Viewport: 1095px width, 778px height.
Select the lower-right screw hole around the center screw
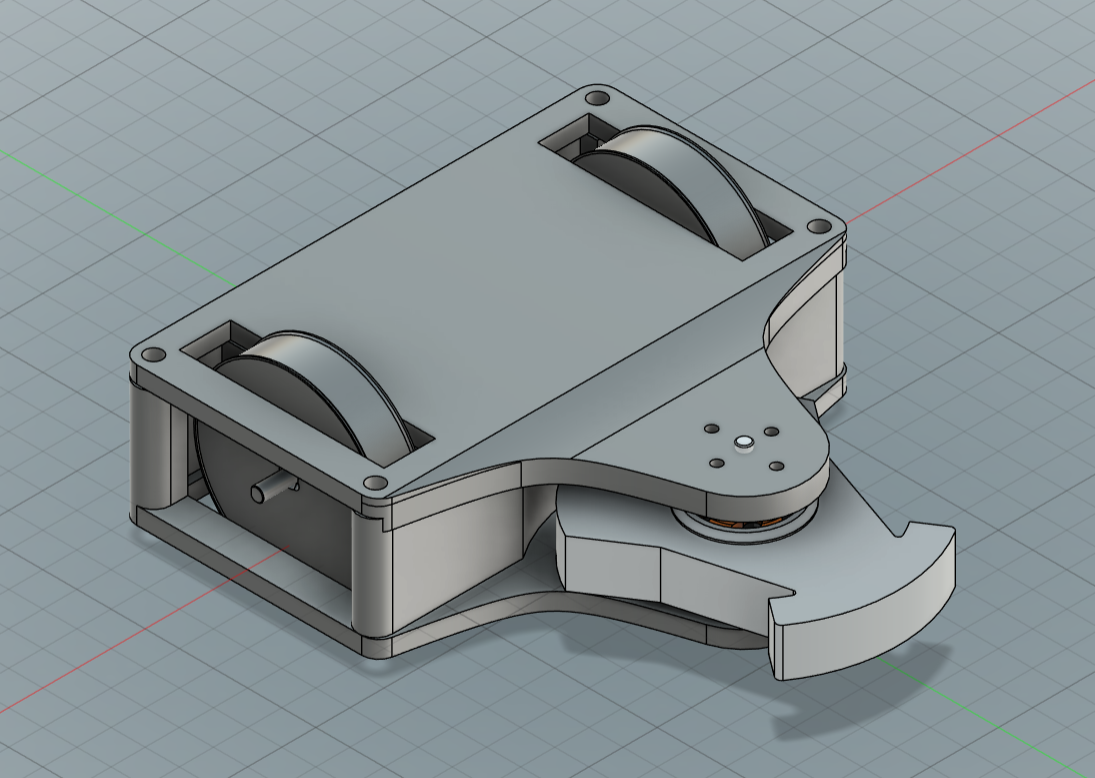pos(774,466)
